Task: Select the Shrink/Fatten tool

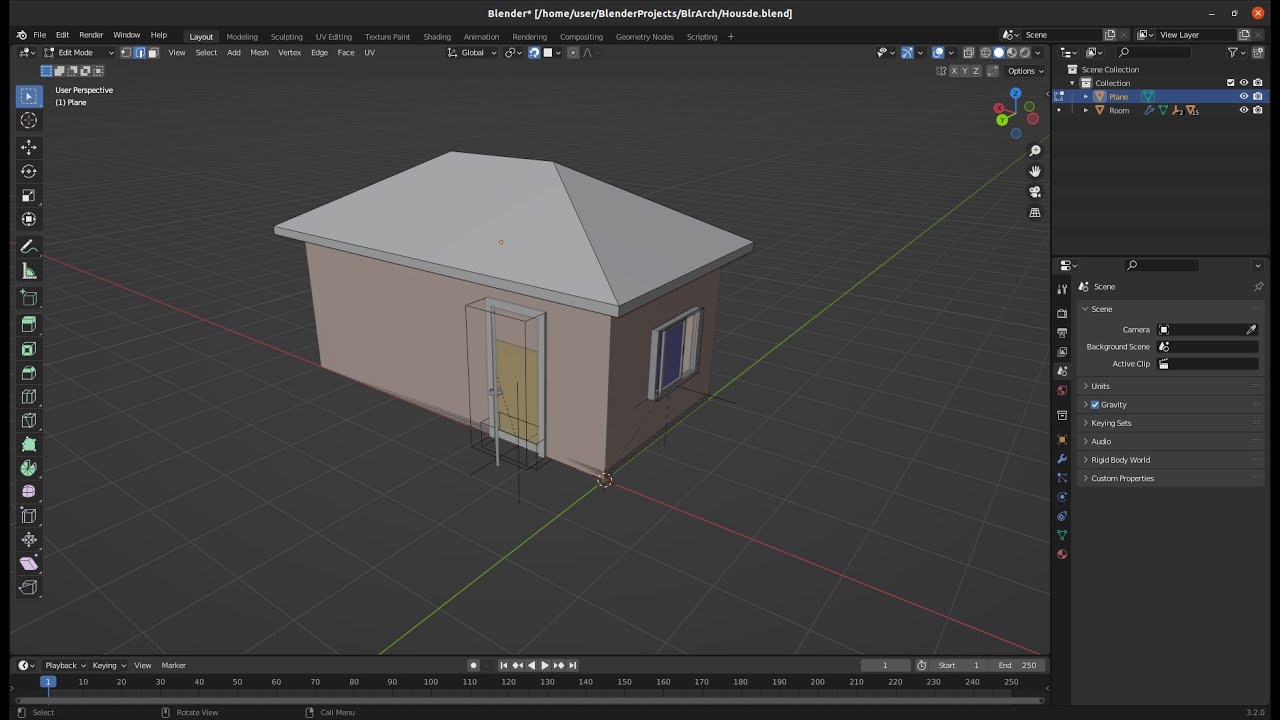Action: click(x=29, y=540)
